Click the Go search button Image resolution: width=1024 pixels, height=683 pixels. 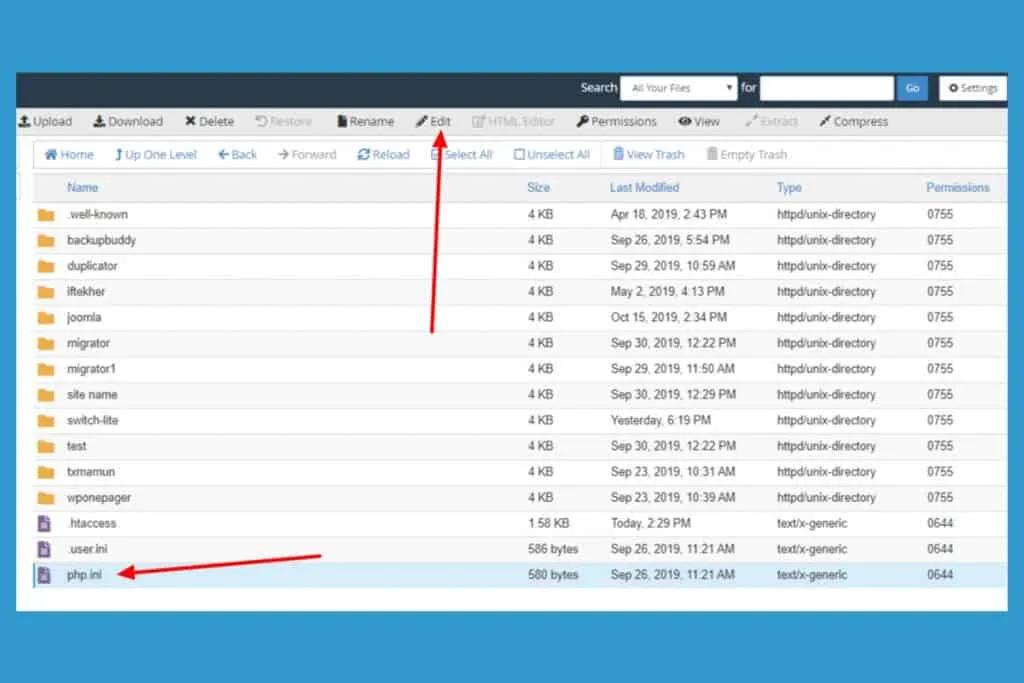click(912, 88)
